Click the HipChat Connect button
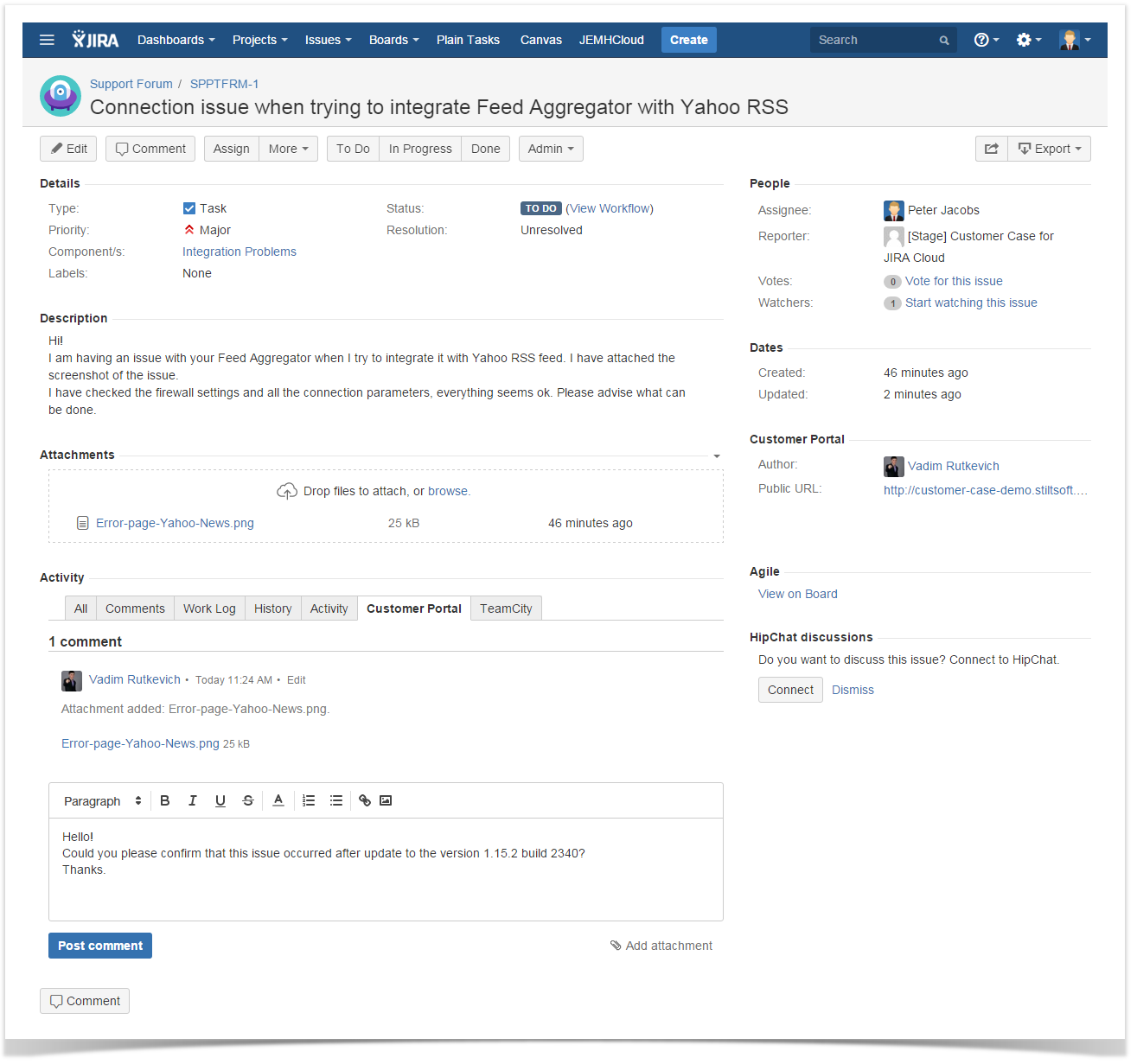 (790, 690)
